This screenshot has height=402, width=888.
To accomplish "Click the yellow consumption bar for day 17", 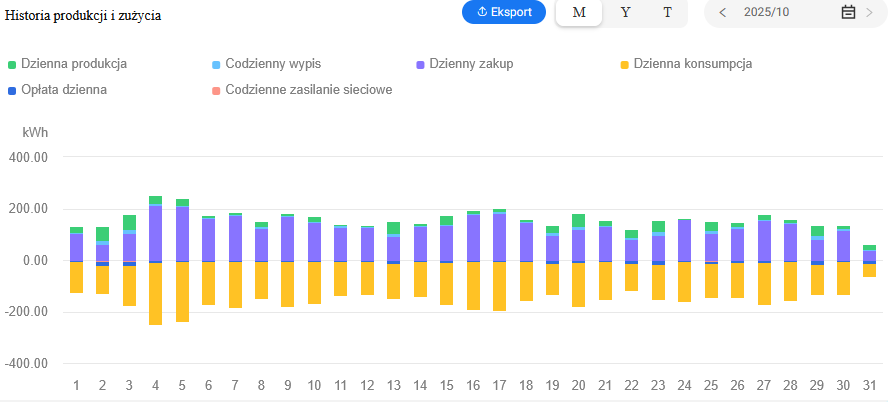I will point(499,286).
